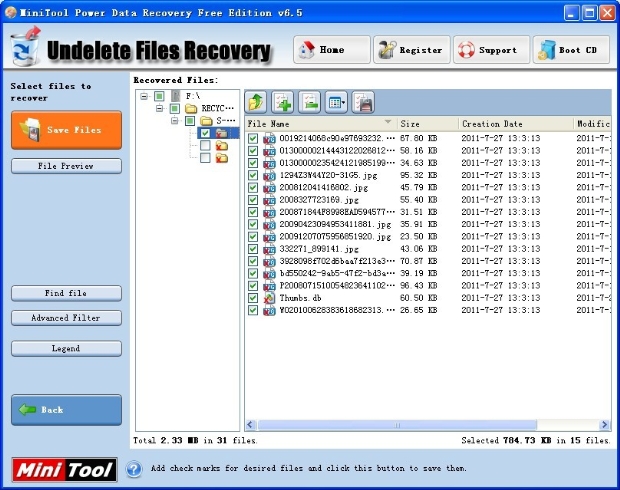This screenshot has height=490, width=620.
Task: Uncheck the 0019214068c90e97693232 file checkbox
Action: coord(253,138)
